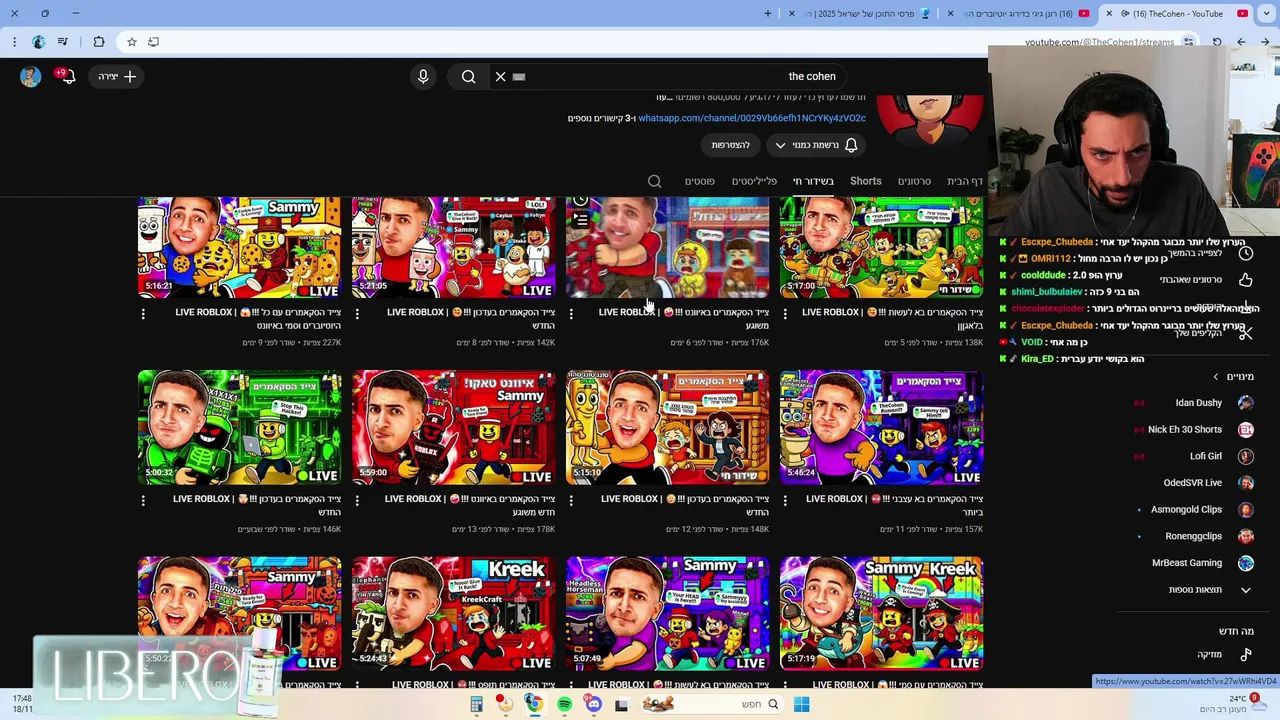Open the channel tabs search icon

[654, 181]
